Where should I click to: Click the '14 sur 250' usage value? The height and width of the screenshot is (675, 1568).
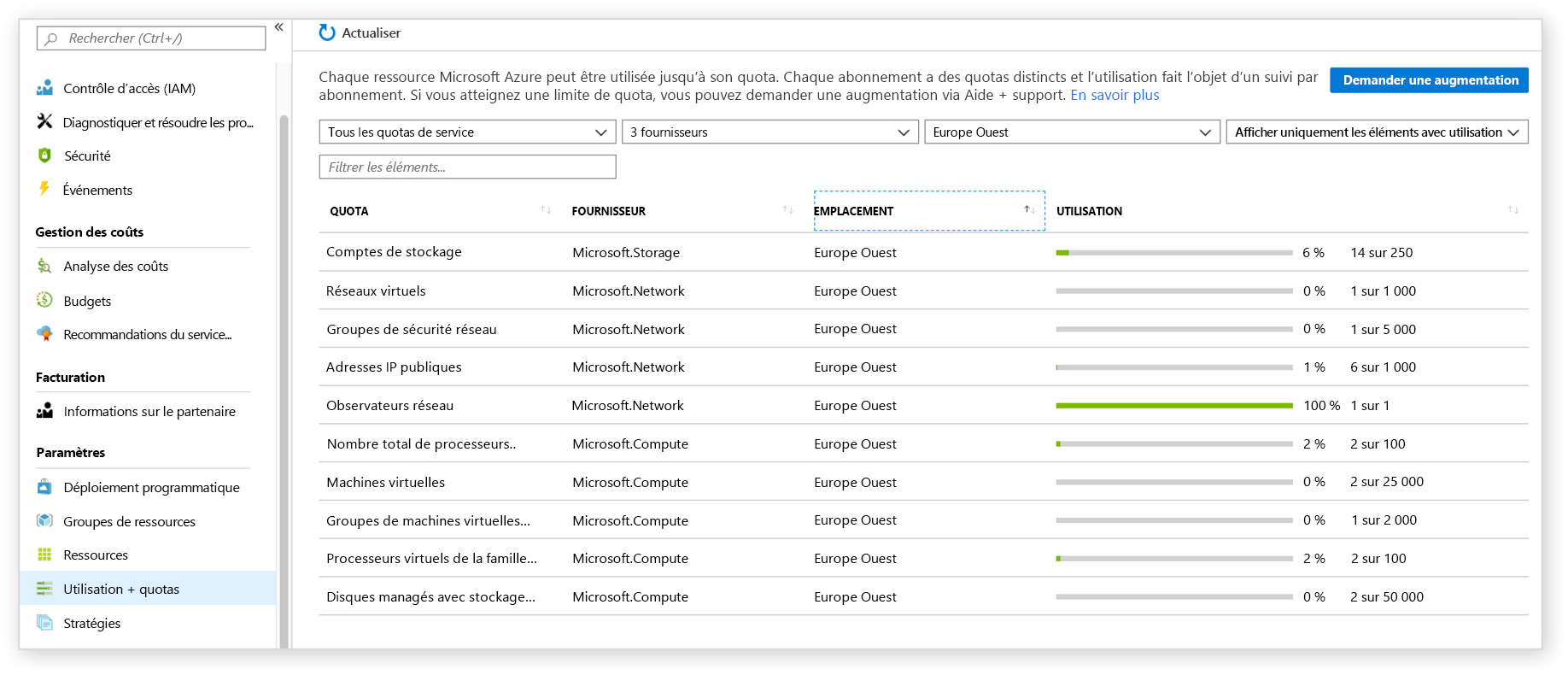click(1381, 253)
